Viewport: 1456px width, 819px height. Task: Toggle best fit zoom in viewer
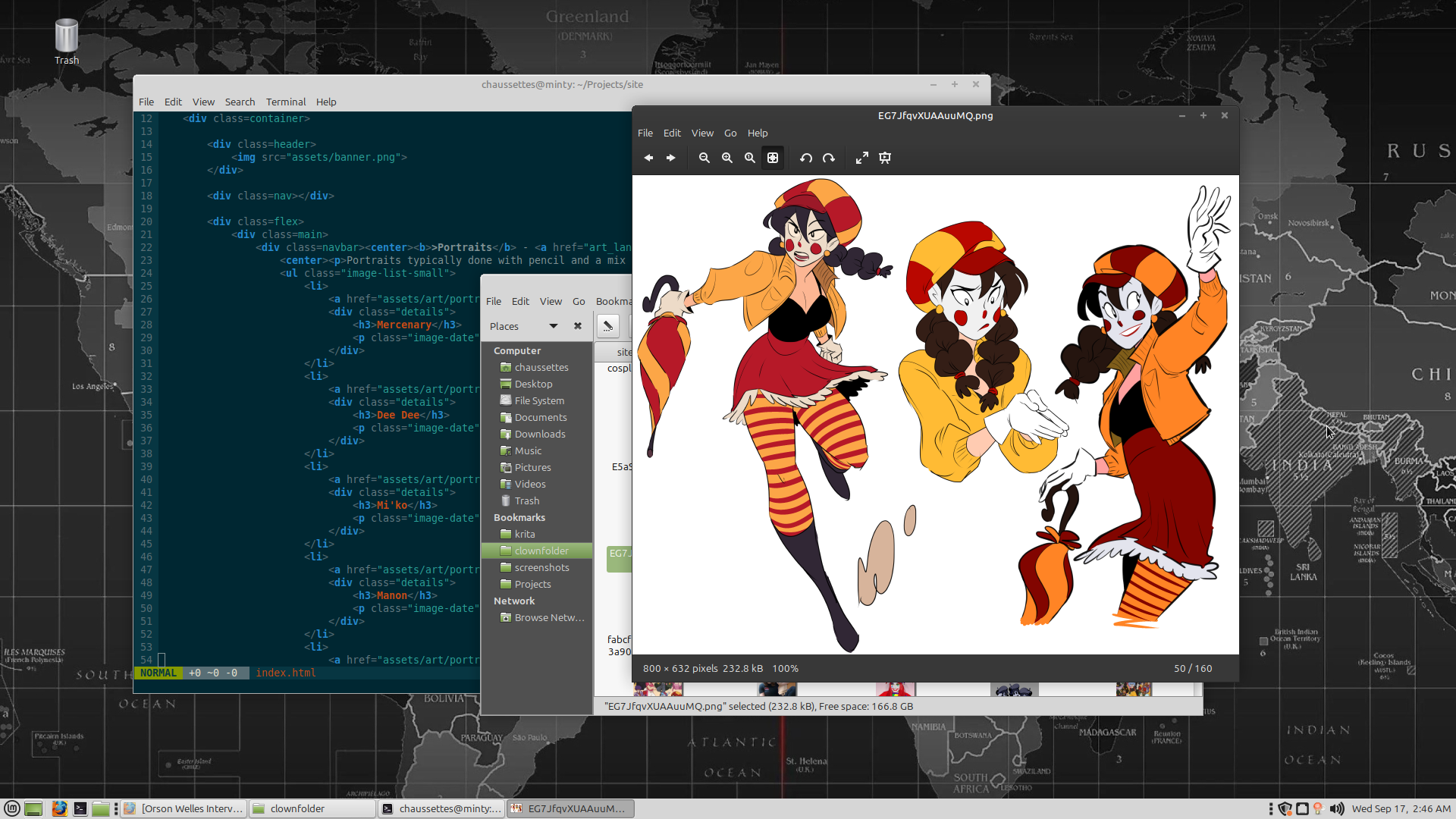click(x=773, y=158)
